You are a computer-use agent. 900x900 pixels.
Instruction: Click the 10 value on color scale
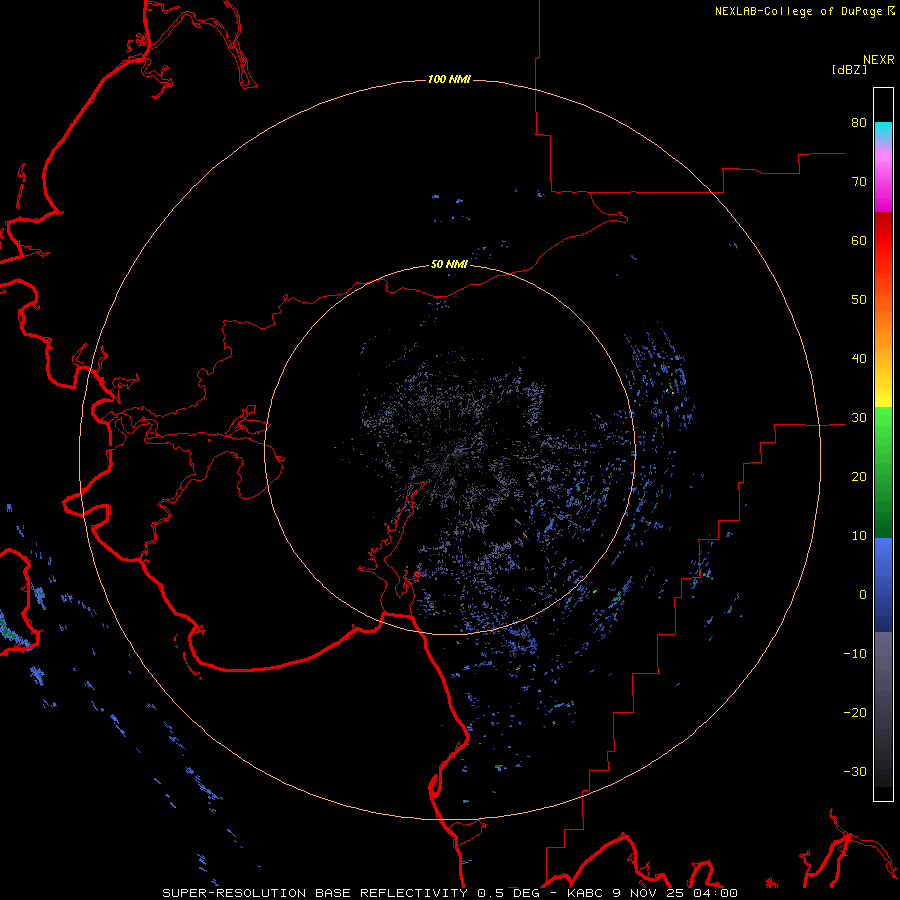click(x=859, y=536)
